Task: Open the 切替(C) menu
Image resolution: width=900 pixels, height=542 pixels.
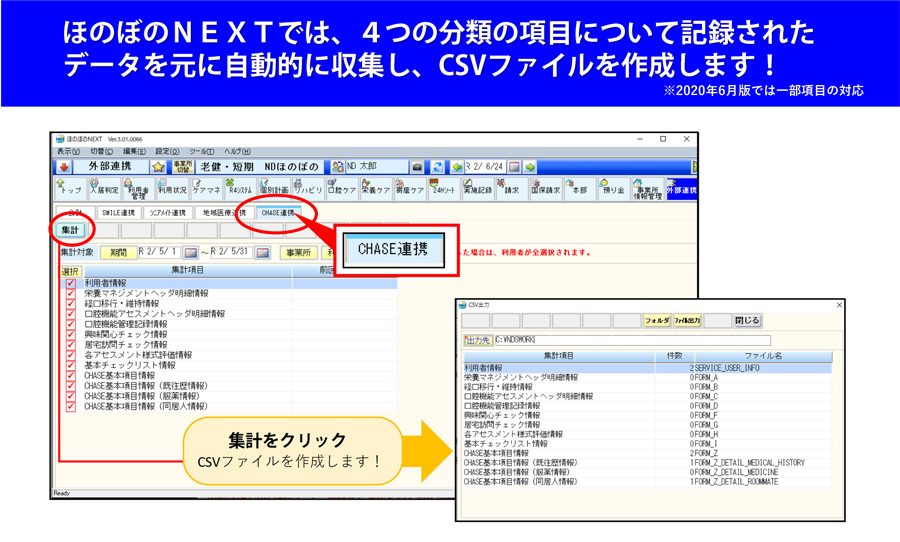Action: [x=101, y=152]
